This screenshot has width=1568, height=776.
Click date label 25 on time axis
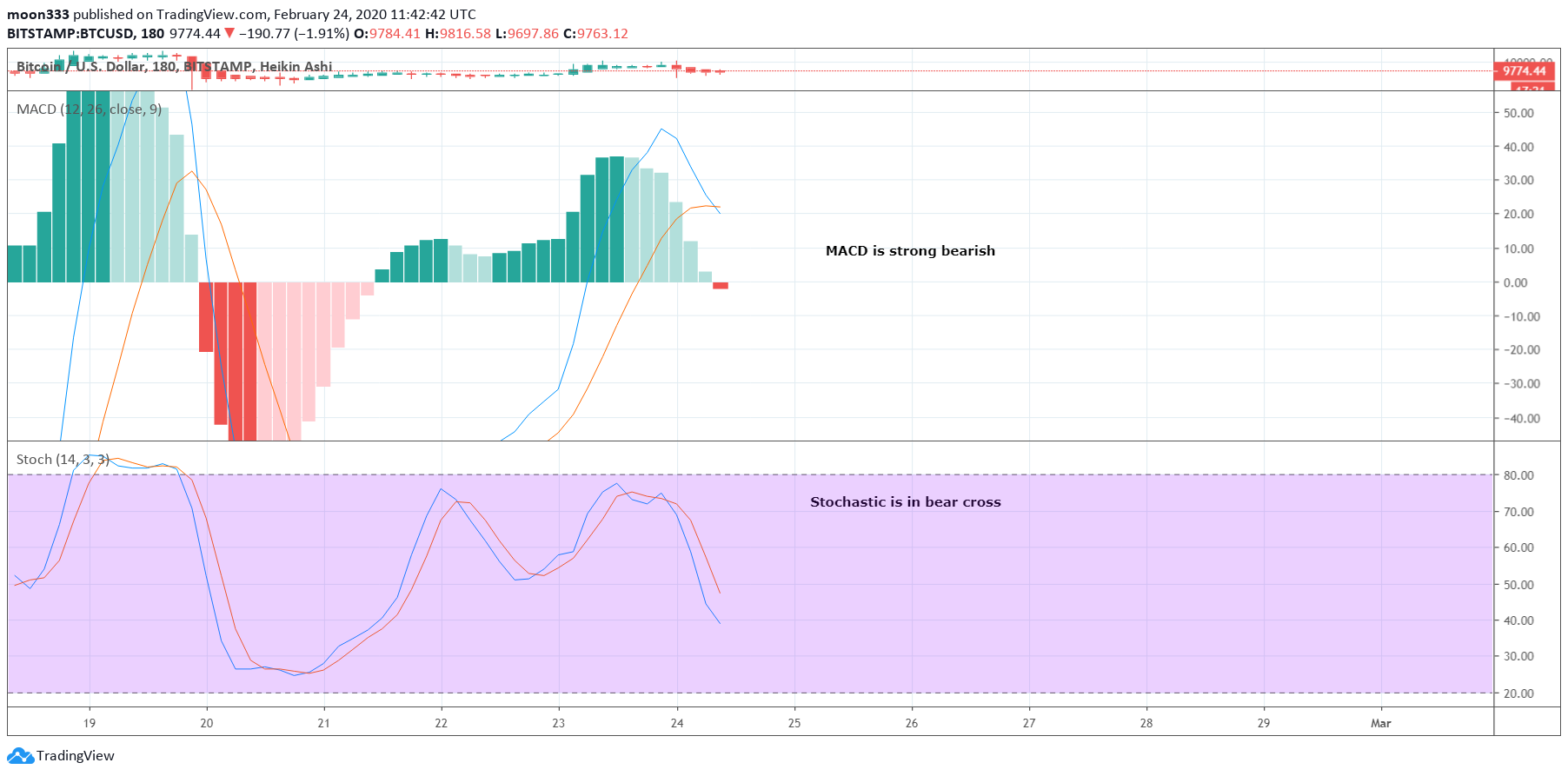794,723
